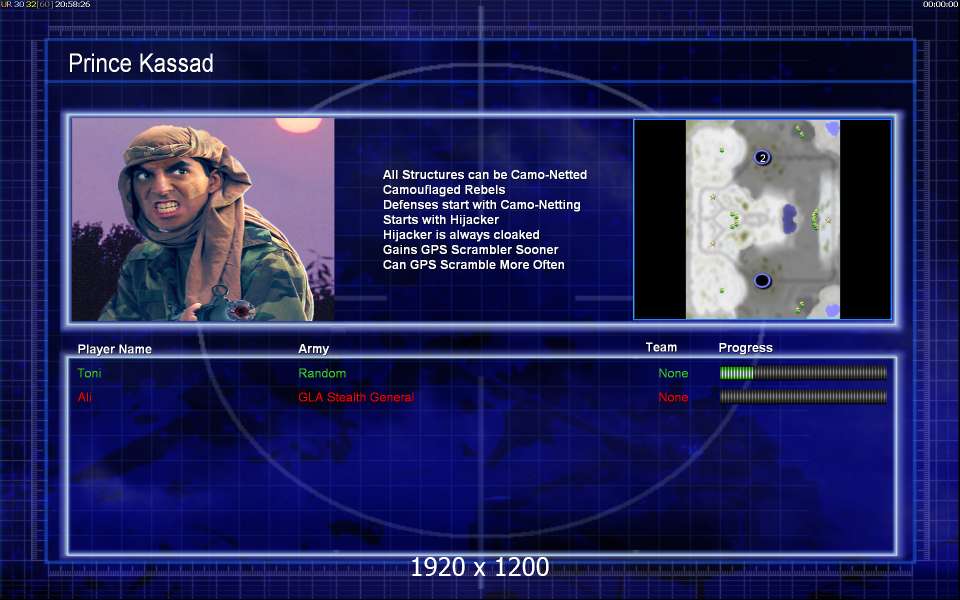The image size is (960, 600).
Task: Select the Army column header
Action: (x=313, y=348)
